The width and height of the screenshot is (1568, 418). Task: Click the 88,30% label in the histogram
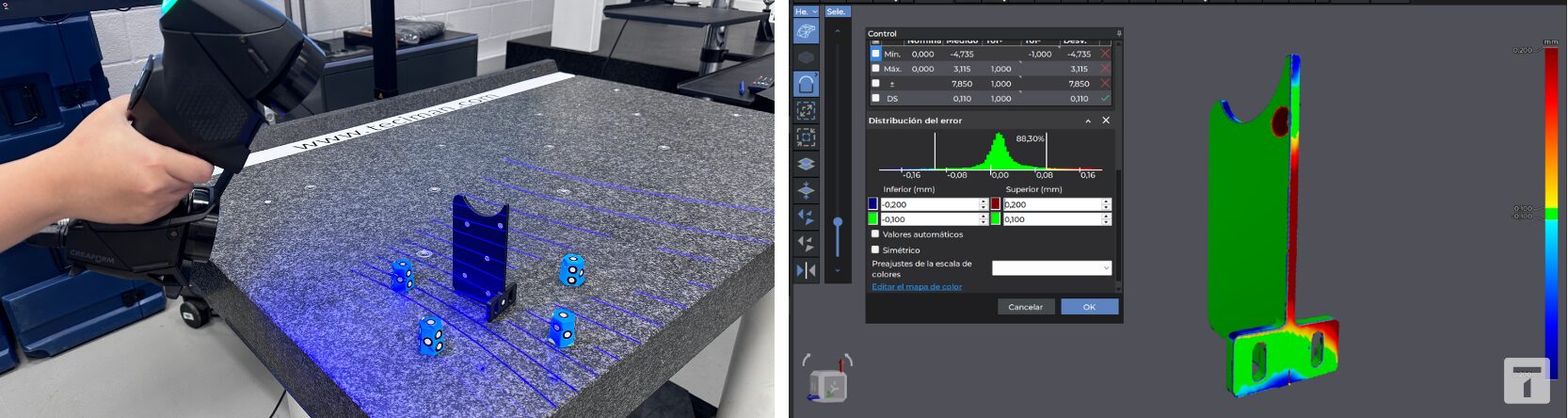[x=1030, y=138]
